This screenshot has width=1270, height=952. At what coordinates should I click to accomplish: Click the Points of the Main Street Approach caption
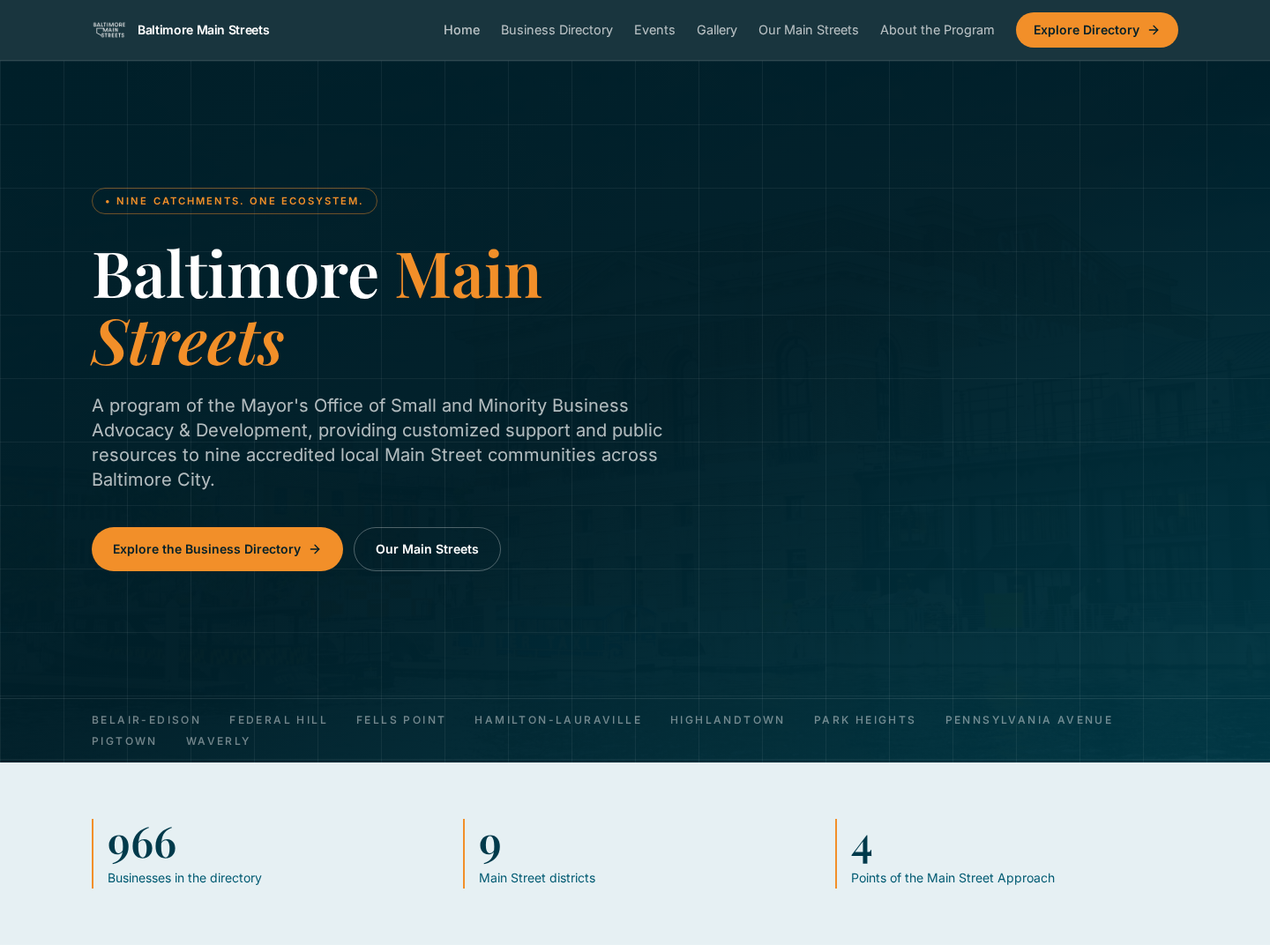(952, 878)
